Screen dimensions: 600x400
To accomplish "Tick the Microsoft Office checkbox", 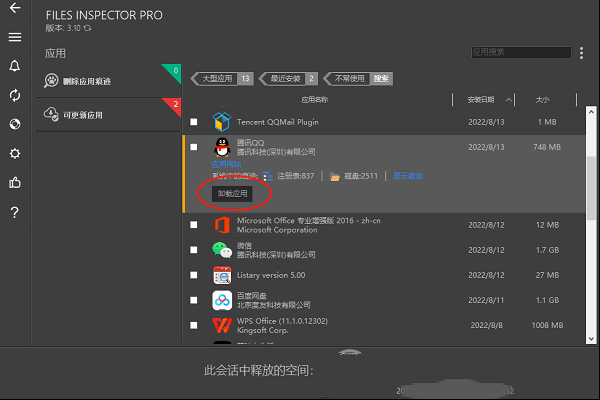I will 194,224.
